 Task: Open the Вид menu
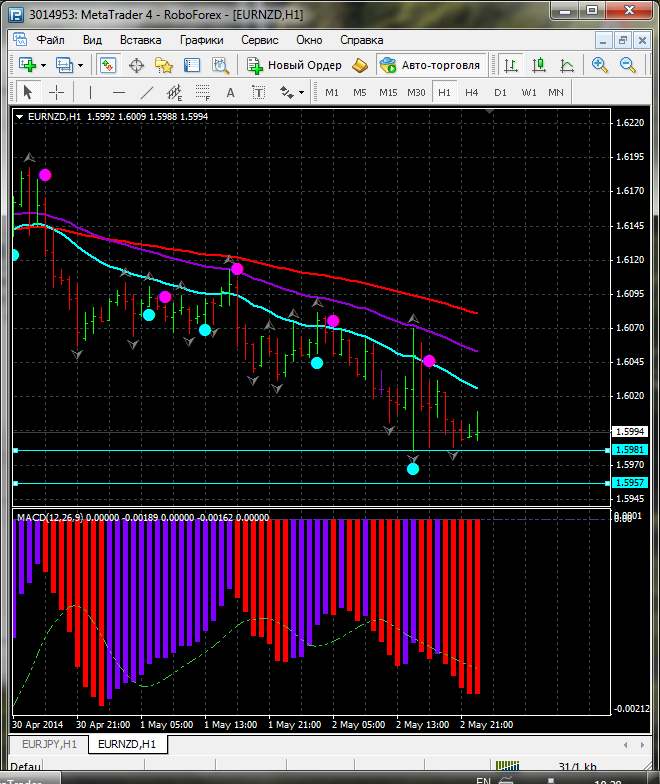click(92, 40)
